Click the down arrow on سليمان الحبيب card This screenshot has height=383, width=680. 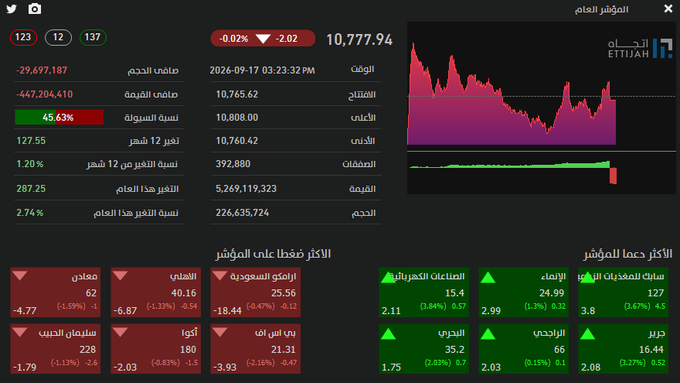click(20, 332)
